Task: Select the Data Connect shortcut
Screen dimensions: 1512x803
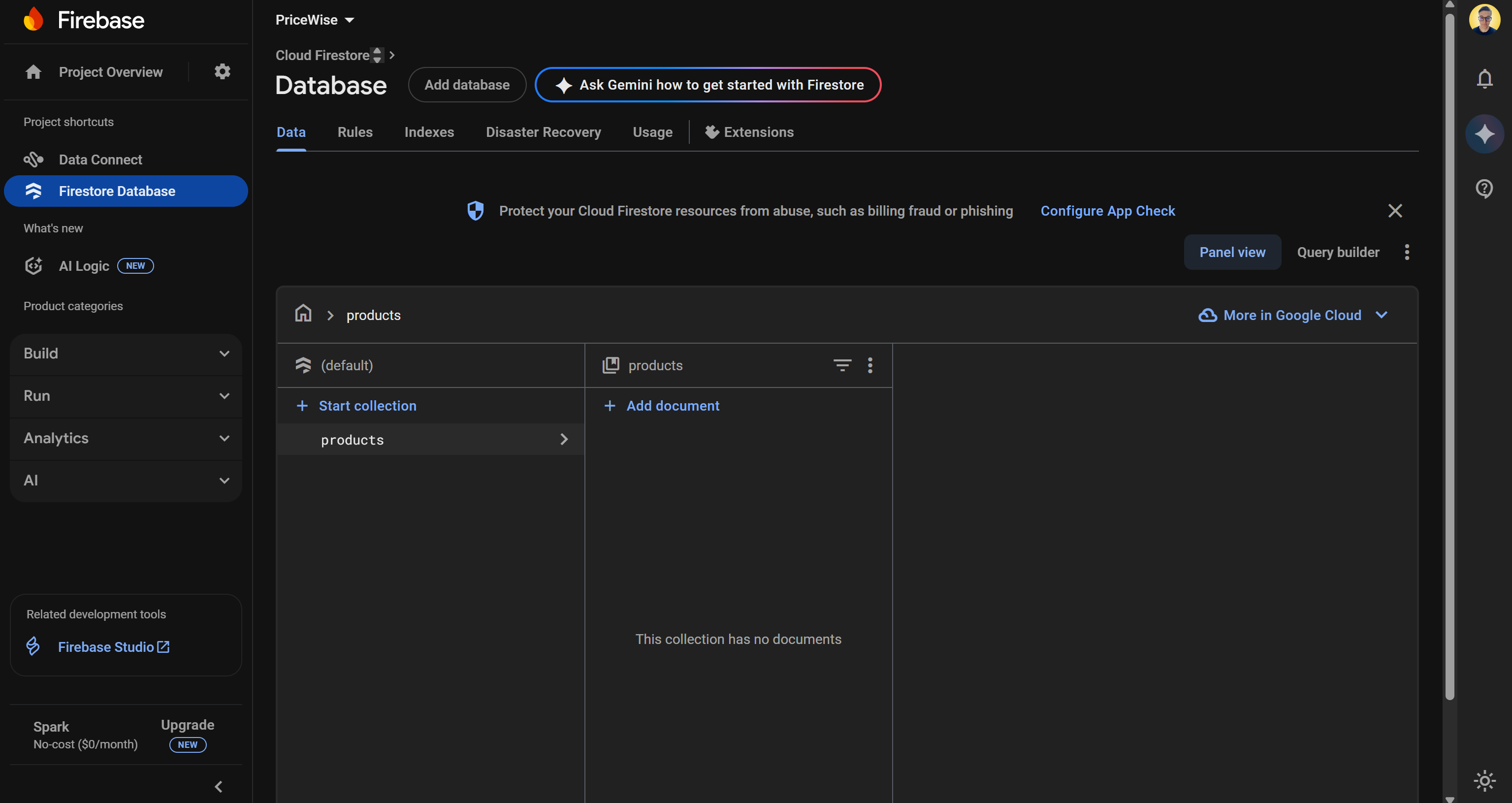Action: coord(100,159)
